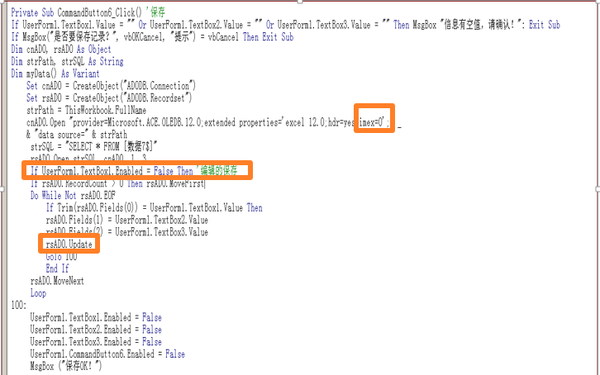Click the rsADO.Fields(1) = TextBox2.Value line
This screenshot has width=600, height=375.
(x=127, y=220)
